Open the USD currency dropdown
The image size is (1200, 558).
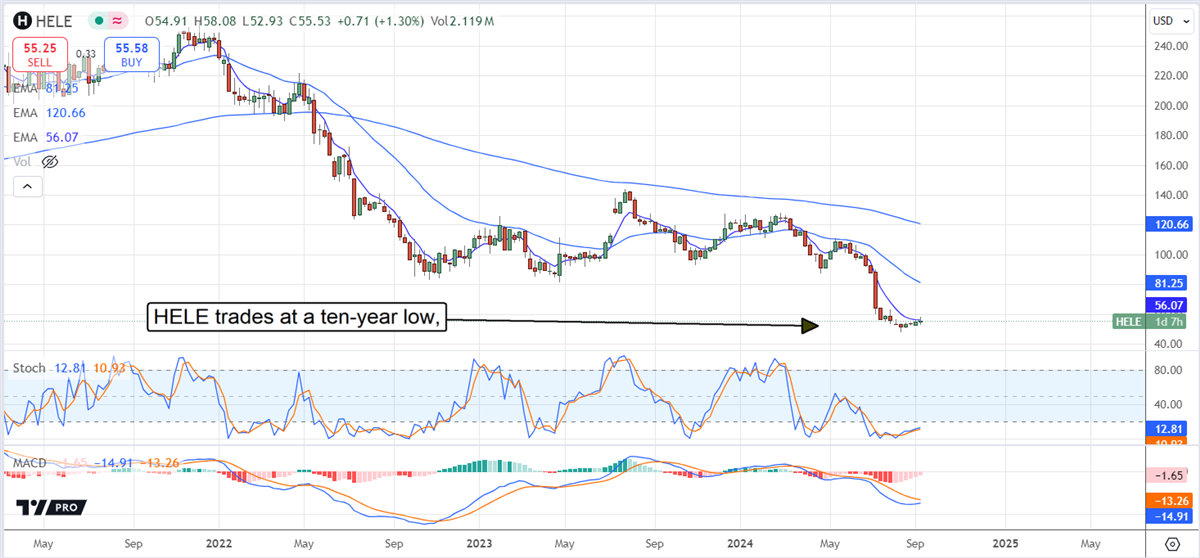1163,20
